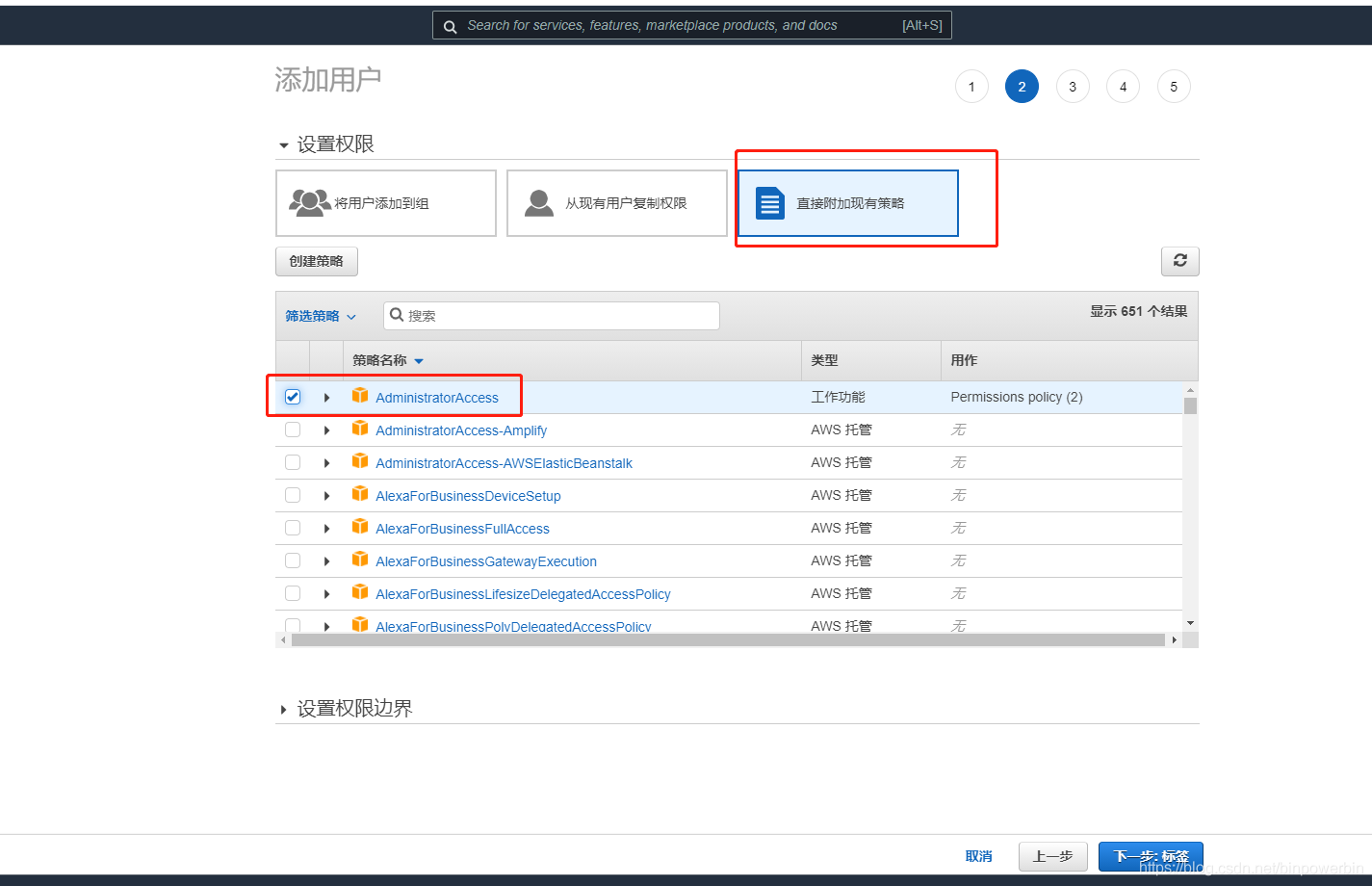Click the group icon on 将用户添加到组 card
Image resolution: width=1372 pixels, height=886 pixels.
pyautogui.click(x=310, y=202)
